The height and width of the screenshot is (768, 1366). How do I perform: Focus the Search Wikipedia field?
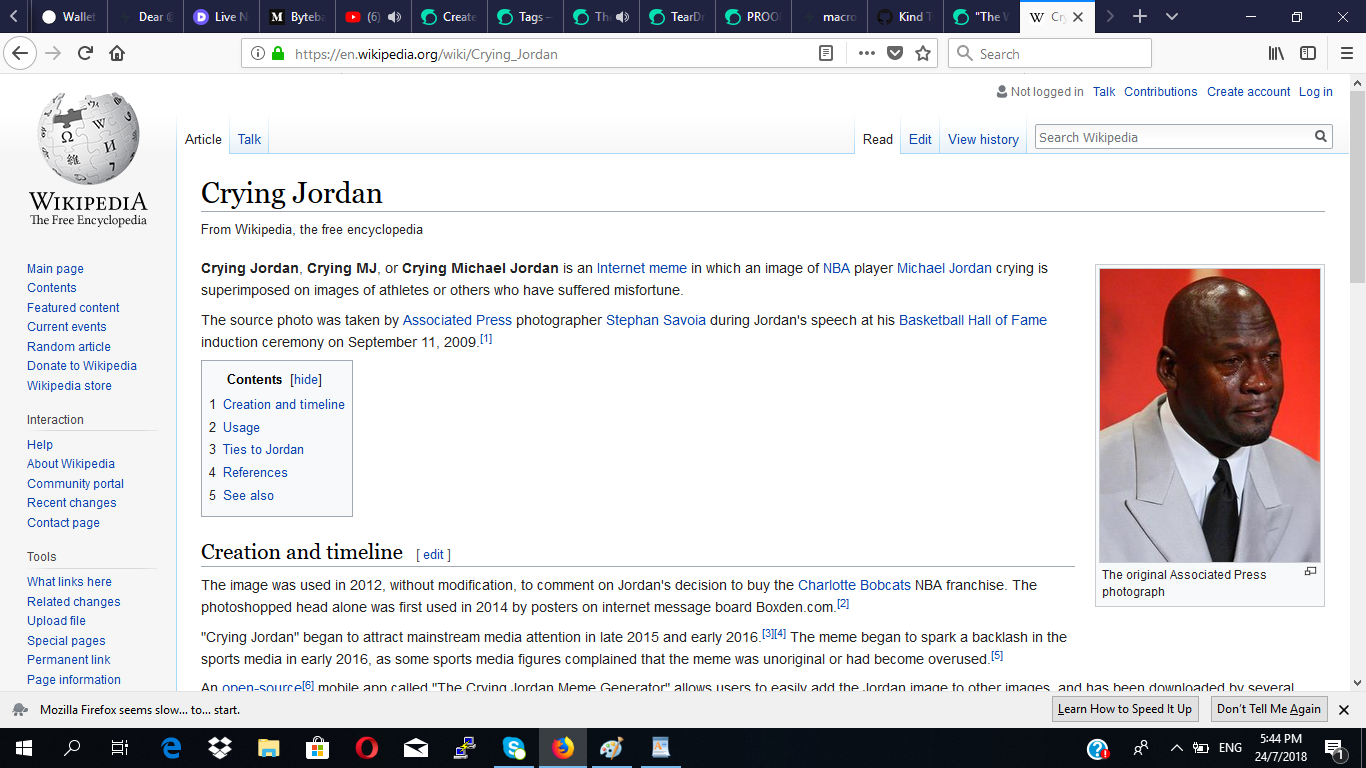coord(1173,137)
